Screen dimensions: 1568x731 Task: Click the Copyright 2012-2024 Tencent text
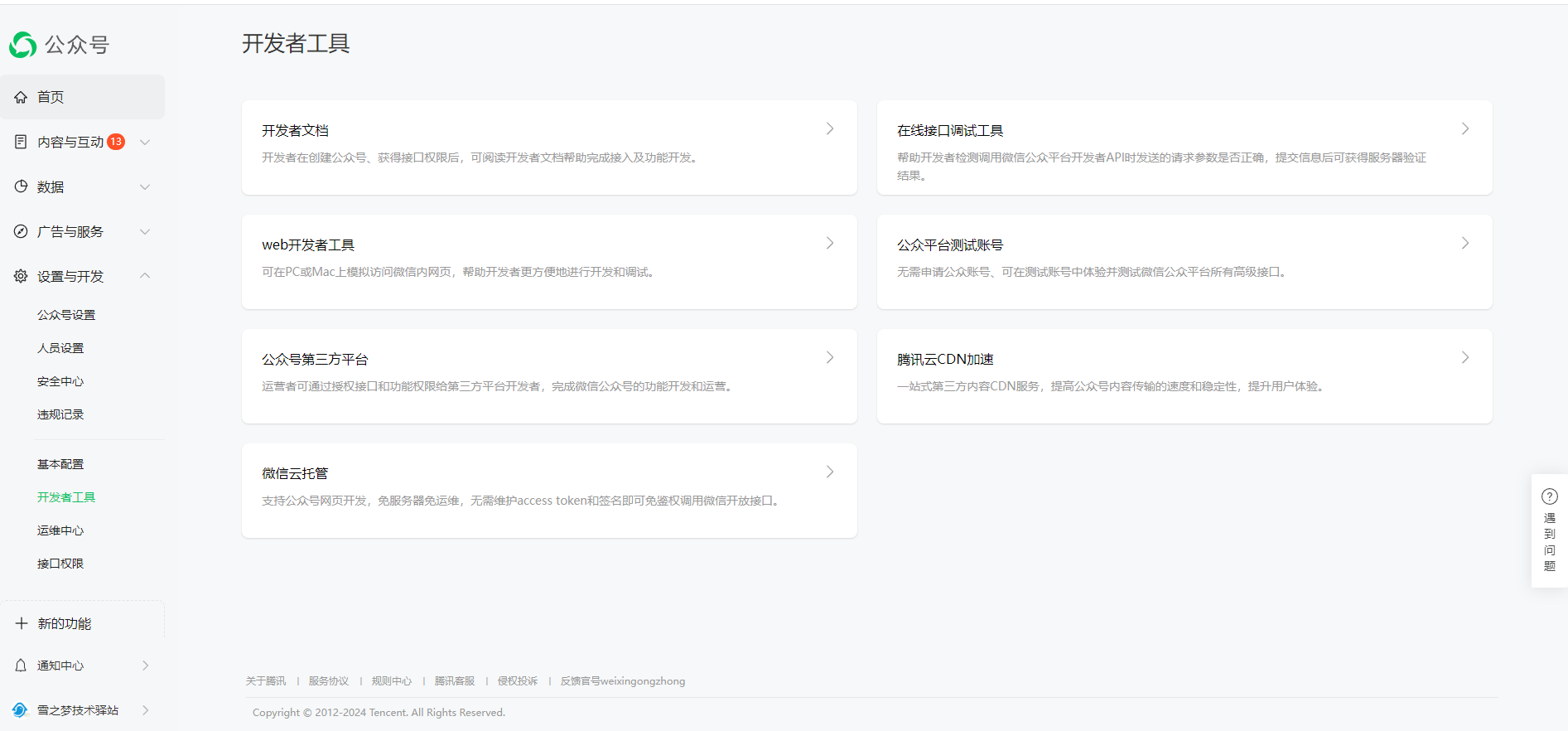(x=379, y=713)
